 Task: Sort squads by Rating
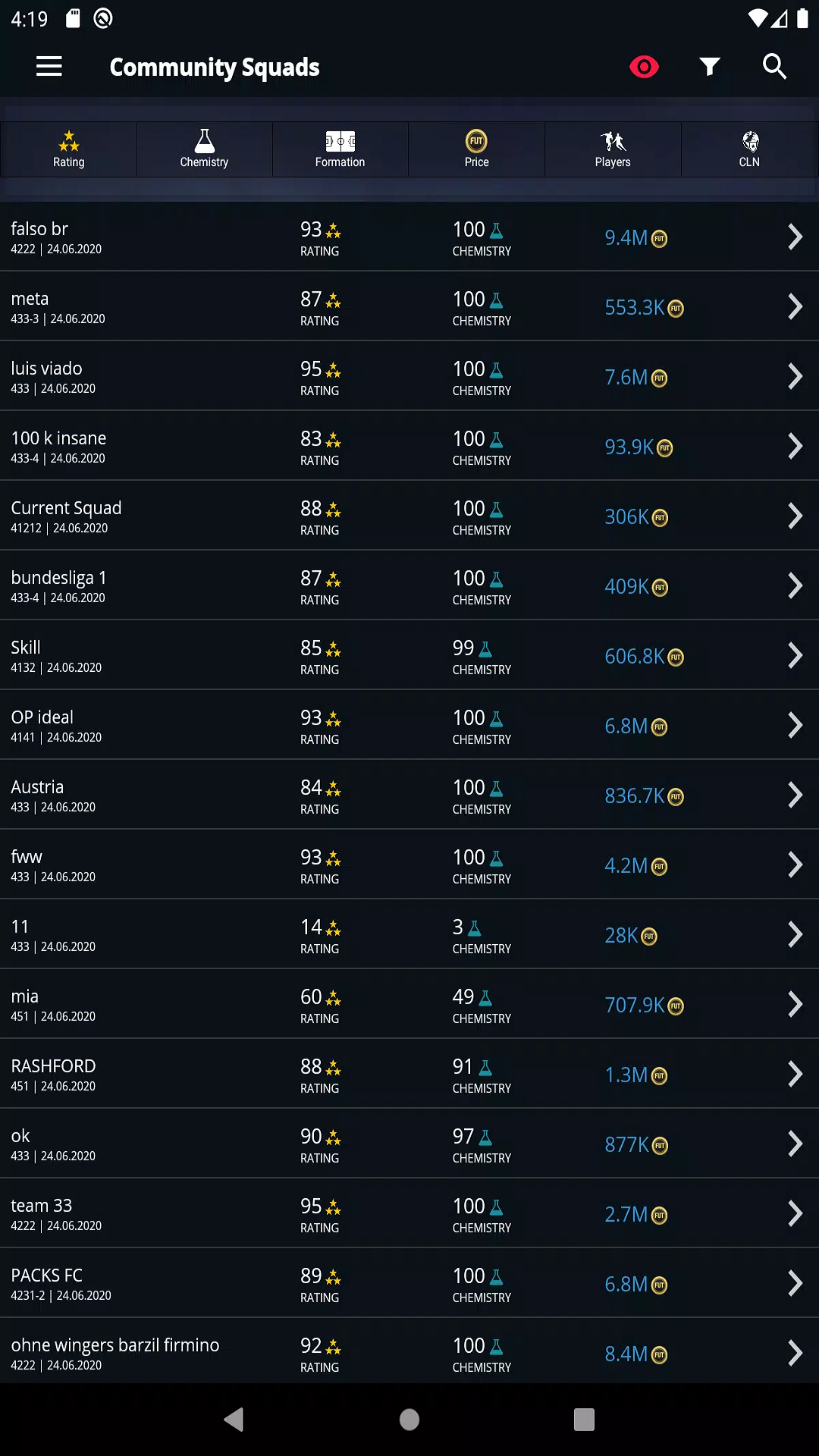coord(68,149)
